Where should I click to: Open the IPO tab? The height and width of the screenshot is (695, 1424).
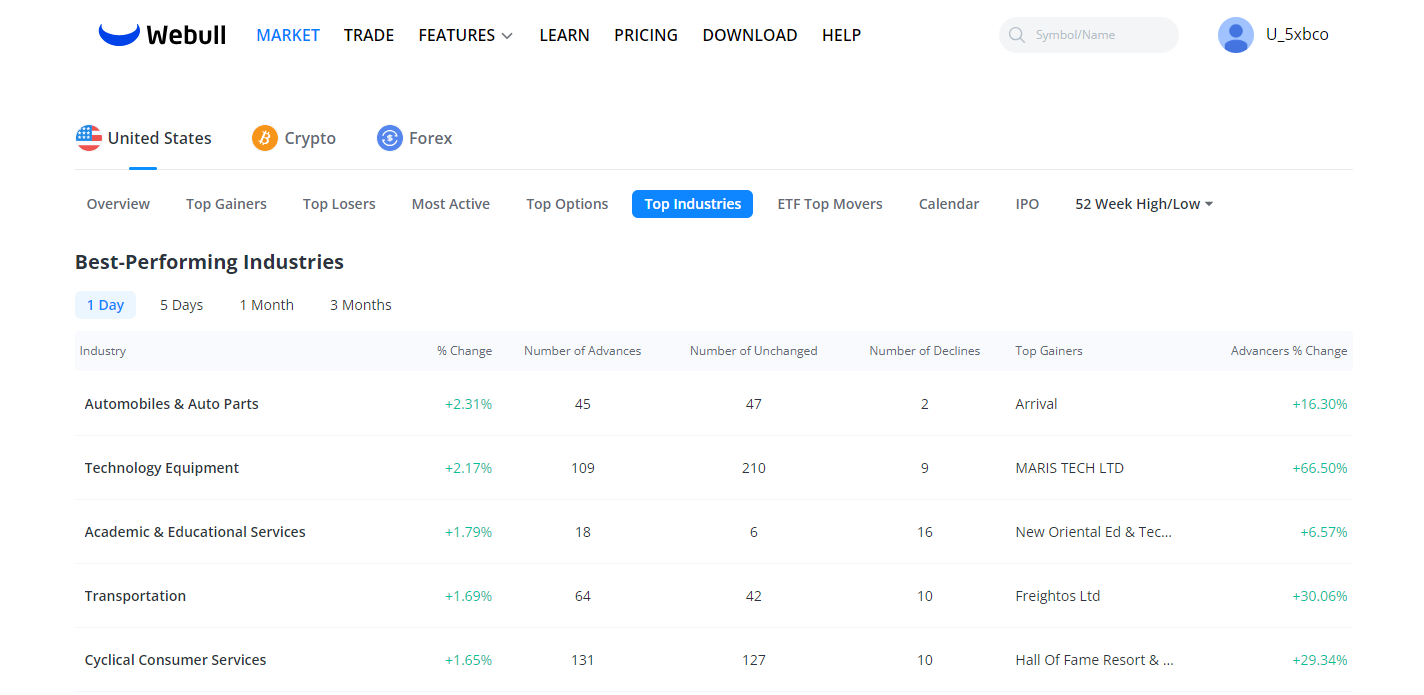click(1027, 204)
